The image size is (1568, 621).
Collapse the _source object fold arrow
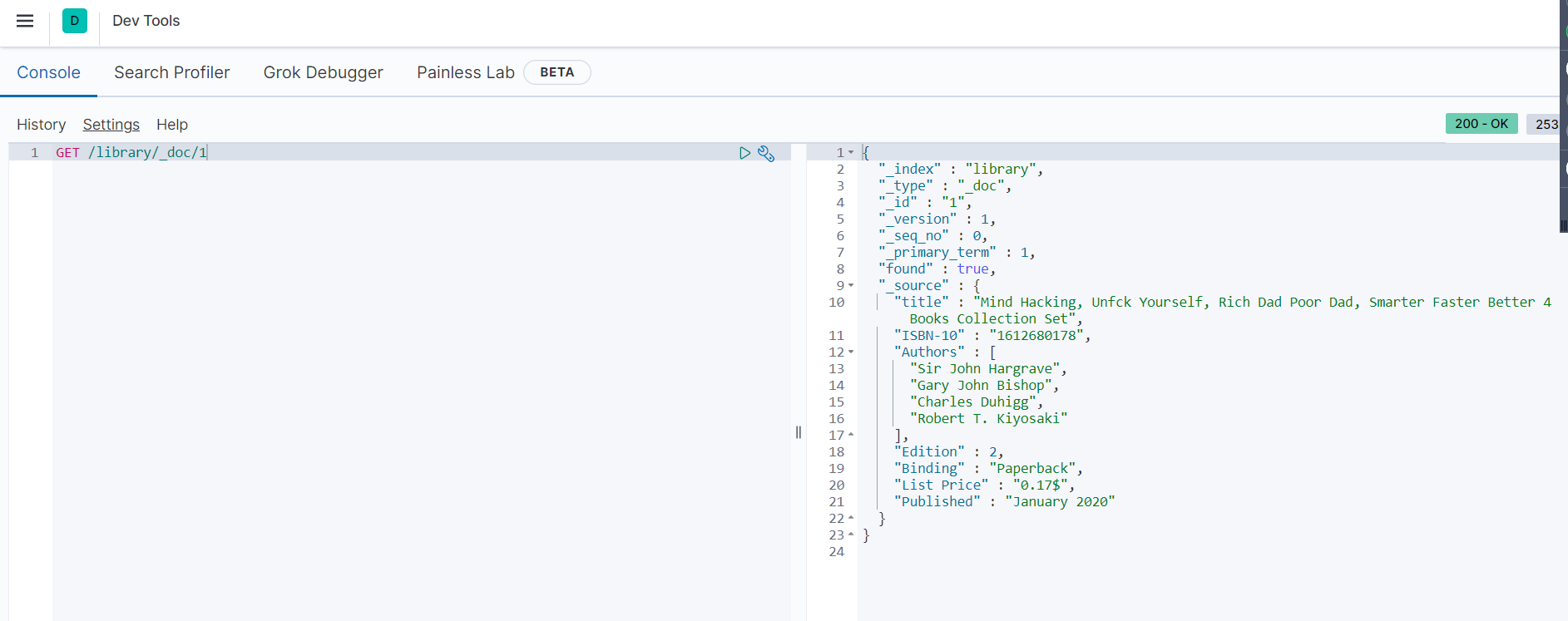coord(851,286)
